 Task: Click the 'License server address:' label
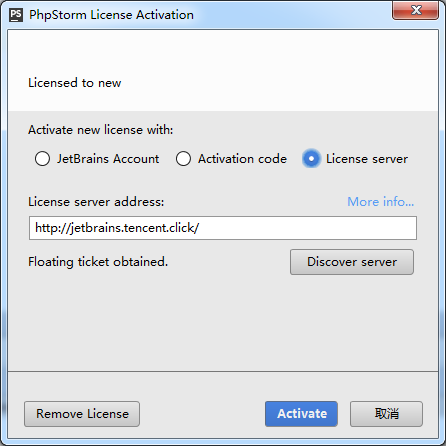[96, 202]
